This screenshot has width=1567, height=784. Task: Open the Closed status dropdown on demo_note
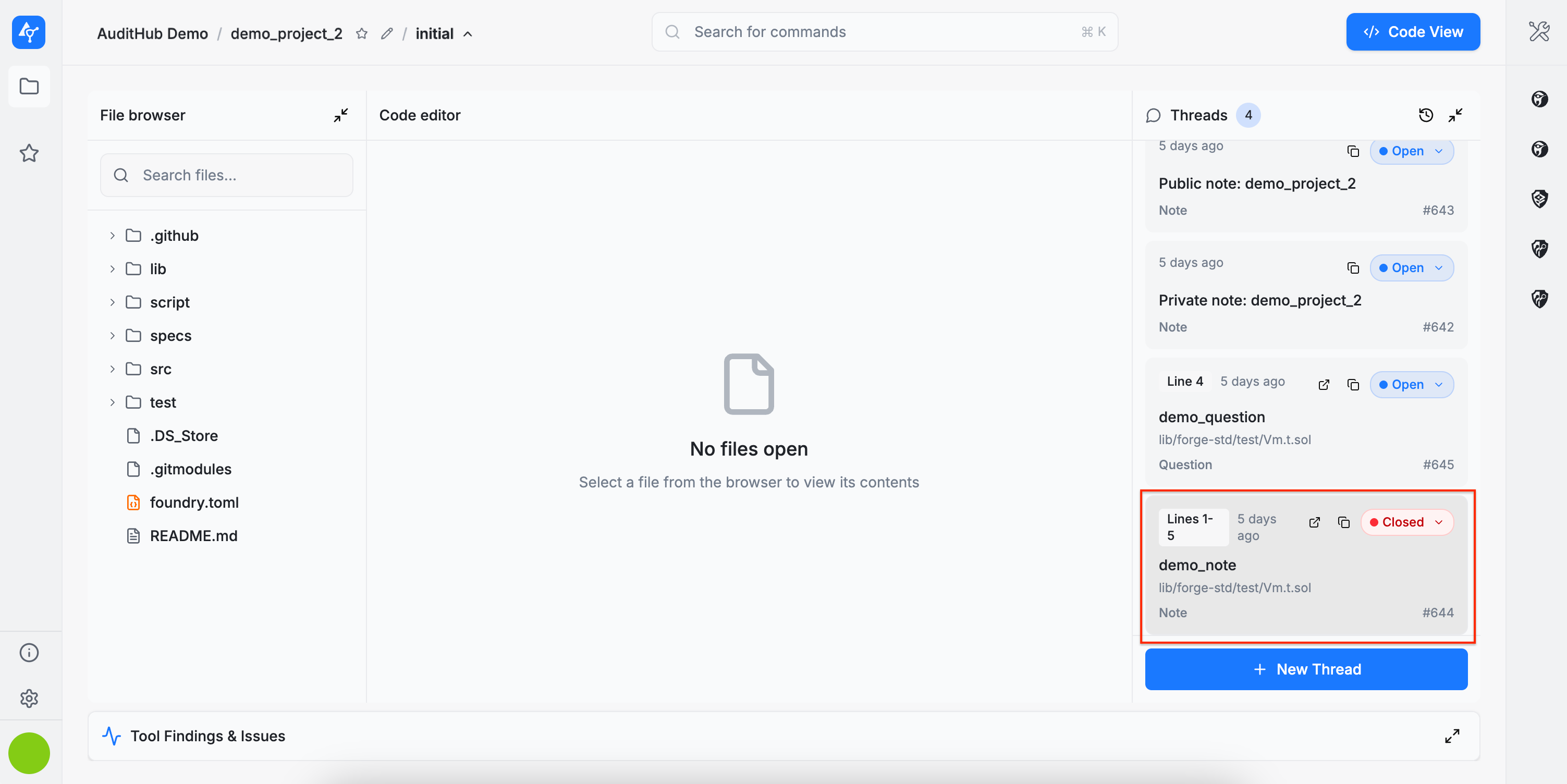(1407, 522)
